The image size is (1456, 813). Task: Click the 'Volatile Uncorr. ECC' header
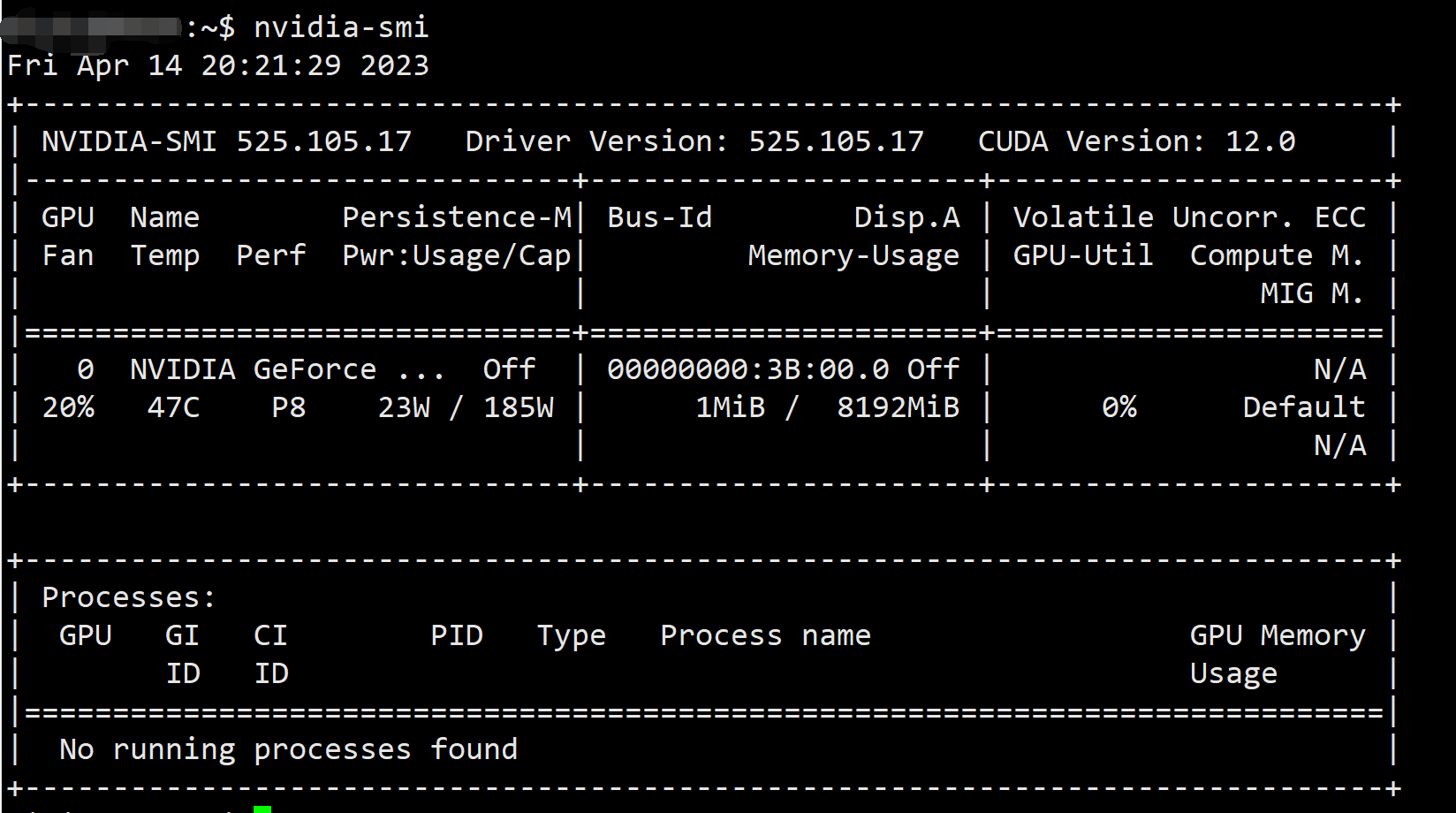pyautogui.click(x=1190, y=217)
